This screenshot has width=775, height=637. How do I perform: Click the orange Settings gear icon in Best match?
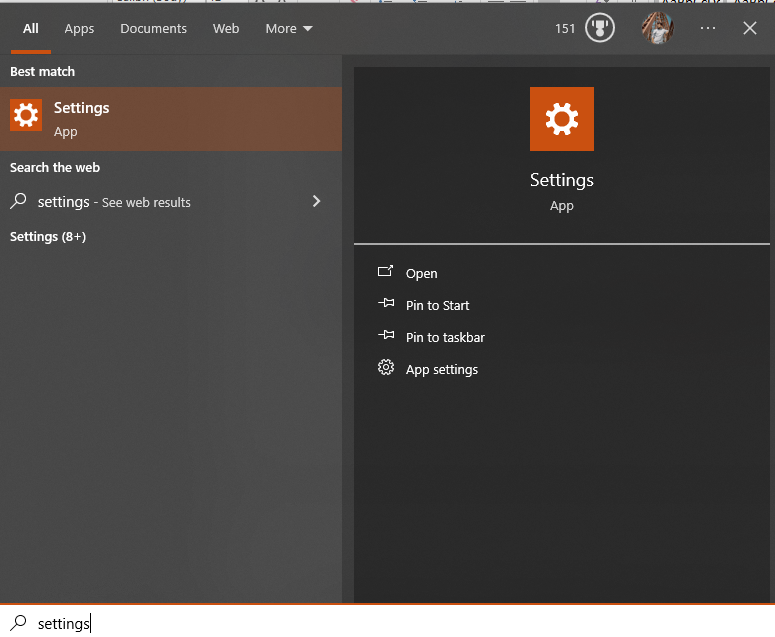[x=26, y=115]
